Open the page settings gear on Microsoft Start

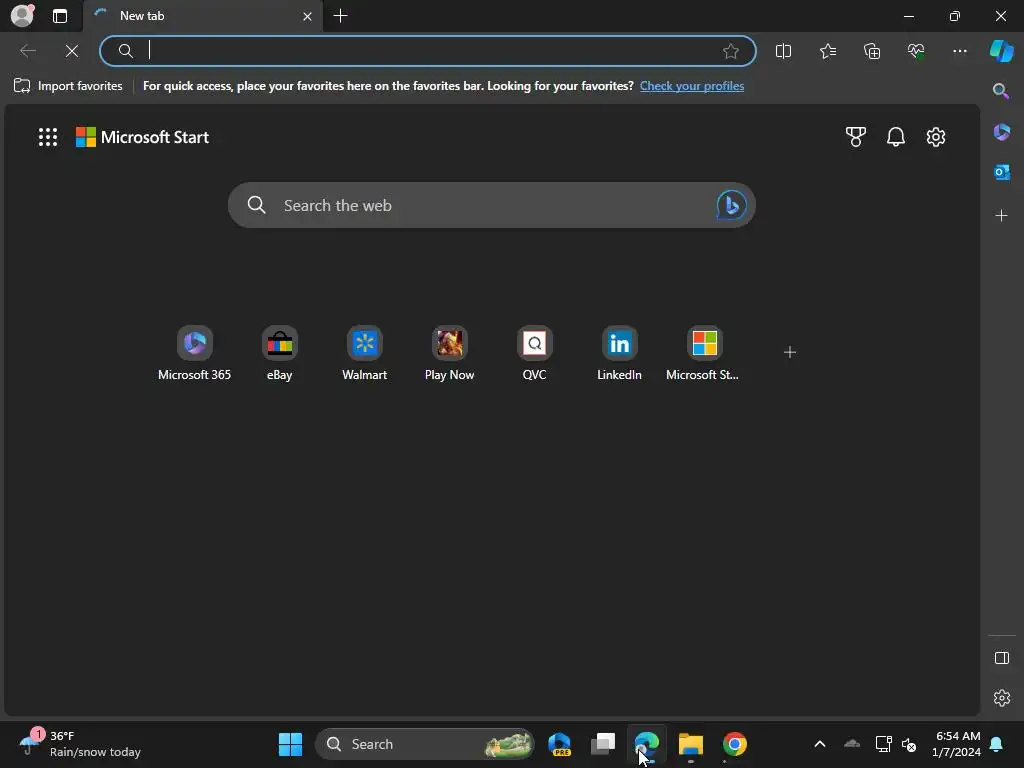[x=936, y=136]
